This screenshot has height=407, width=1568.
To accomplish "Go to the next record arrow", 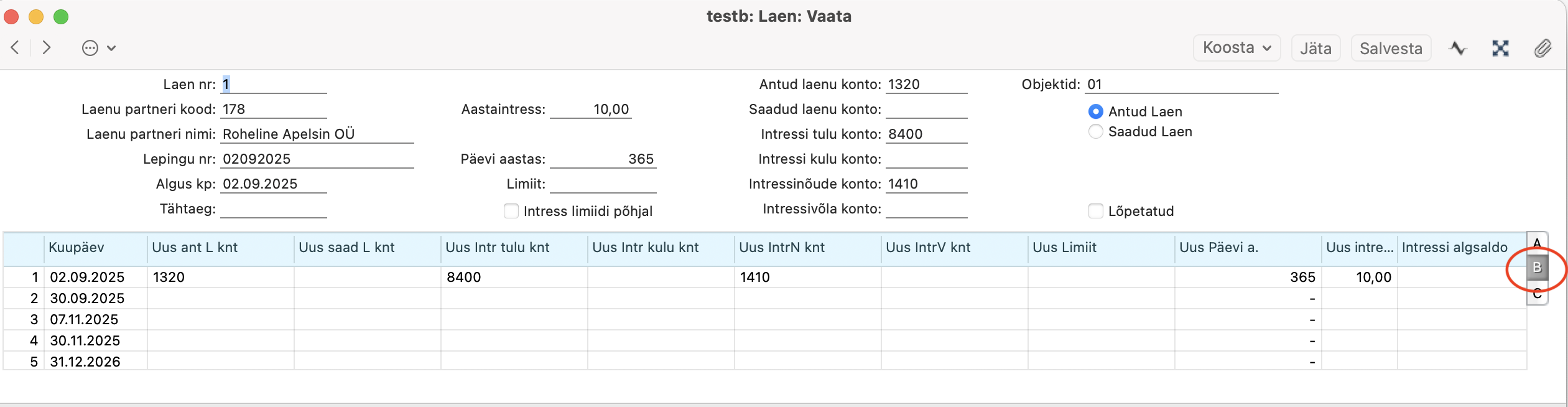I will pyautogui.click(x=46, y=48).
